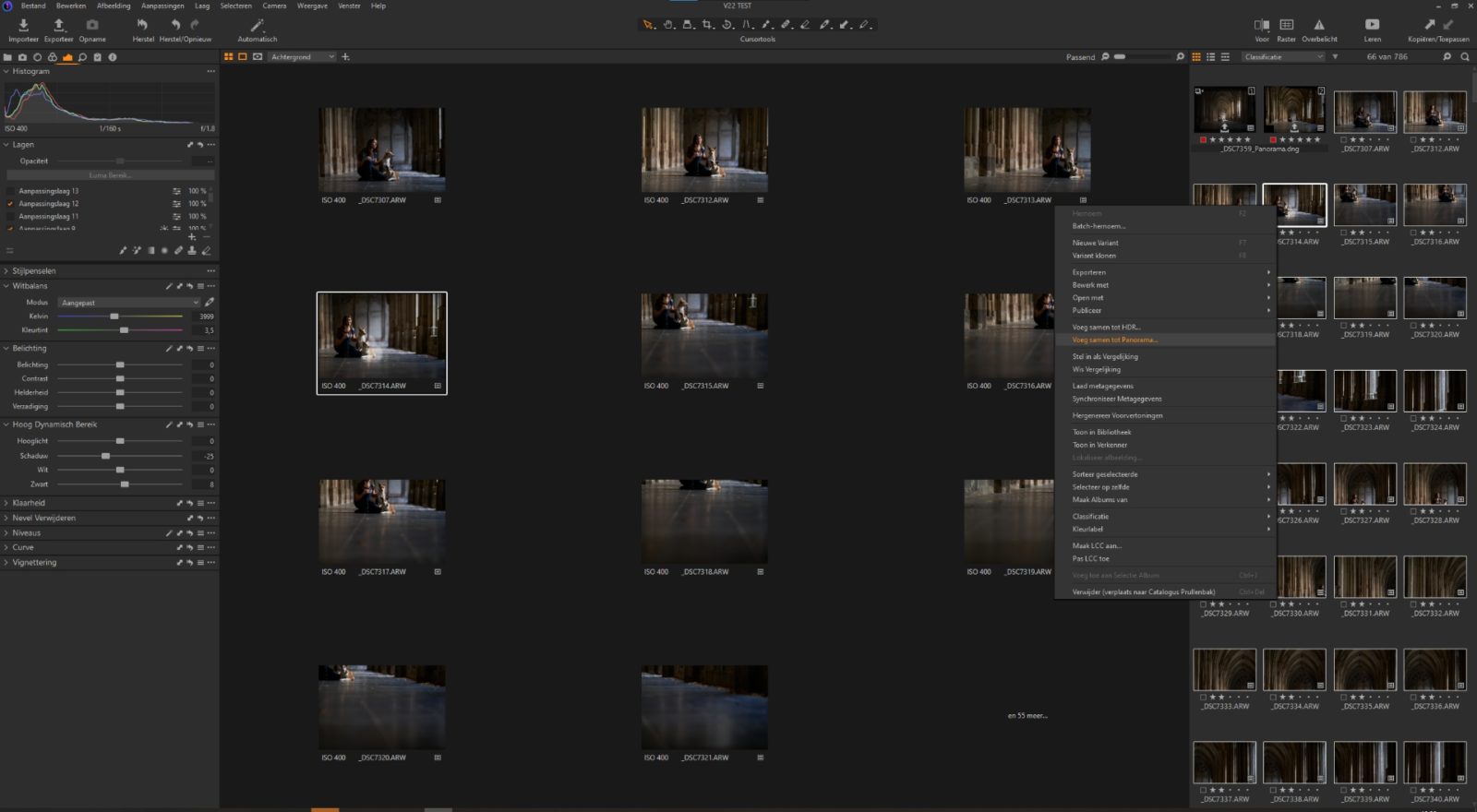1477x812 pixels.
Task: Open the Leren video icon
Action: click(x=1372, y=25)
